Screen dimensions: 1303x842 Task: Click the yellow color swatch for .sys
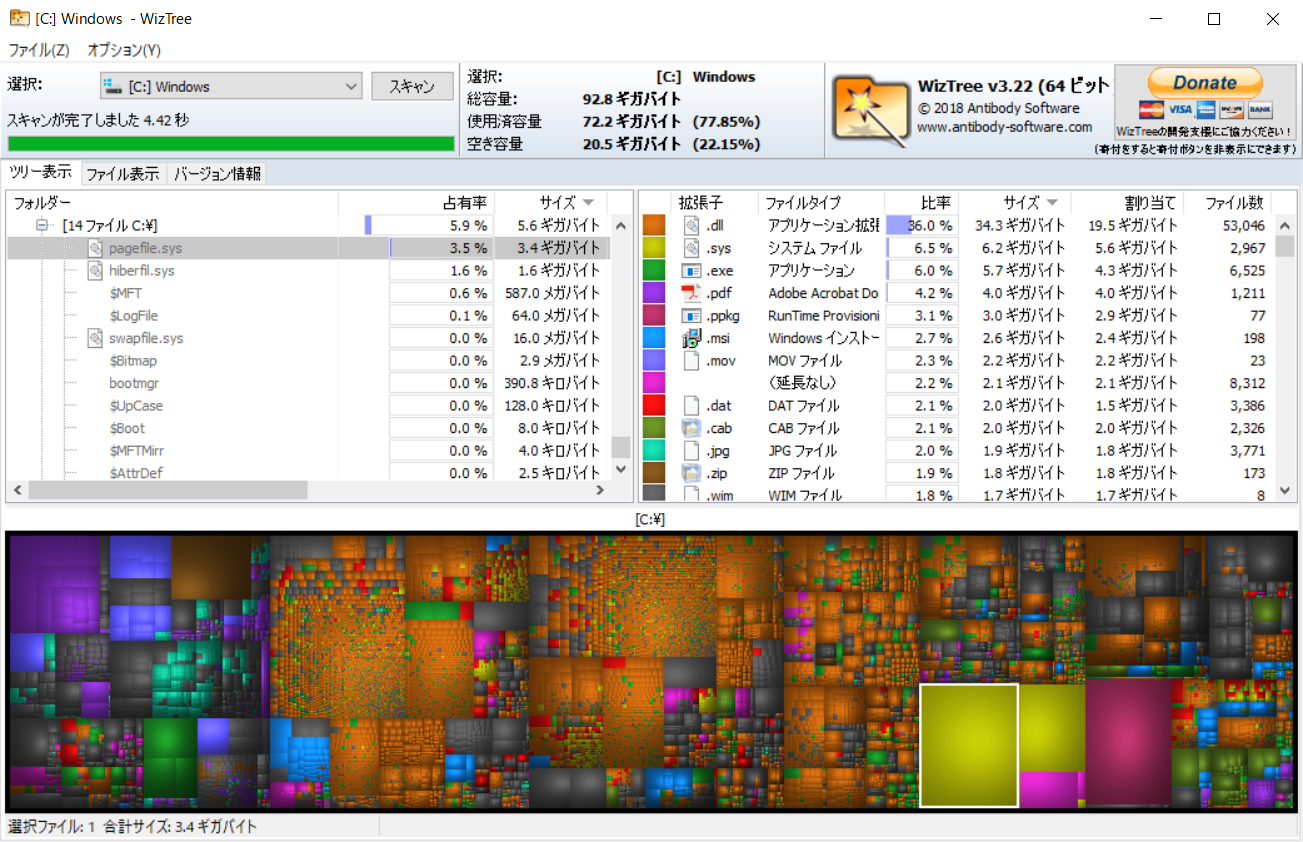(x=654, y=248)
